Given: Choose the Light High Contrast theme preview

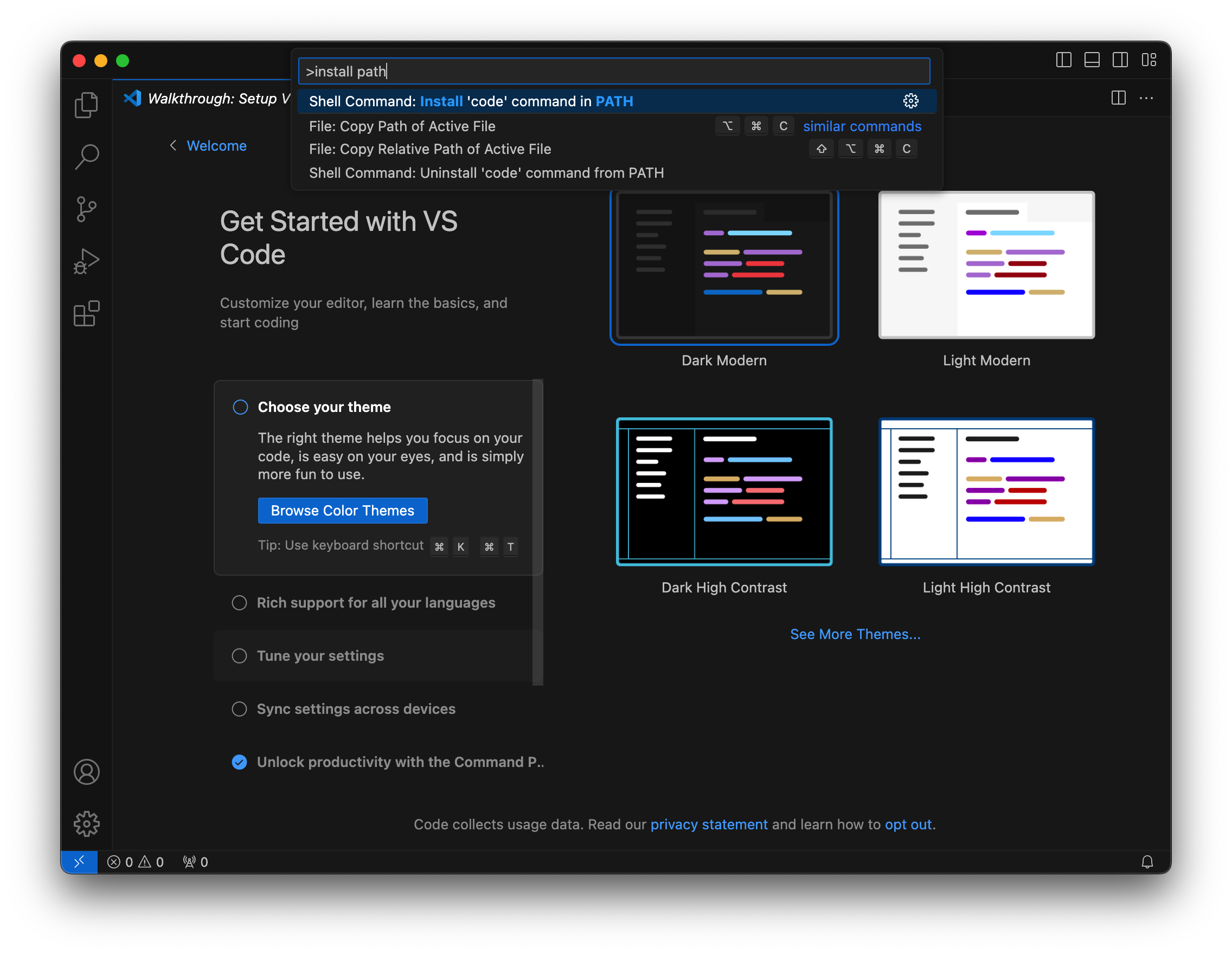Looking at the screenshot, I should pyautogui.click(x=986, y=491).
